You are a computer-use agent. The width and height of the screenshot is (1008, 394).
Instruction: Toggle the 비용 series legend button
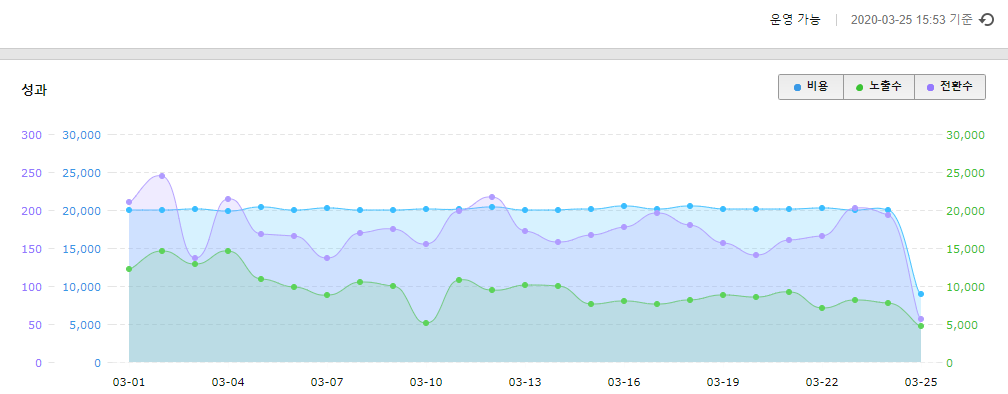tap(811, 87)
